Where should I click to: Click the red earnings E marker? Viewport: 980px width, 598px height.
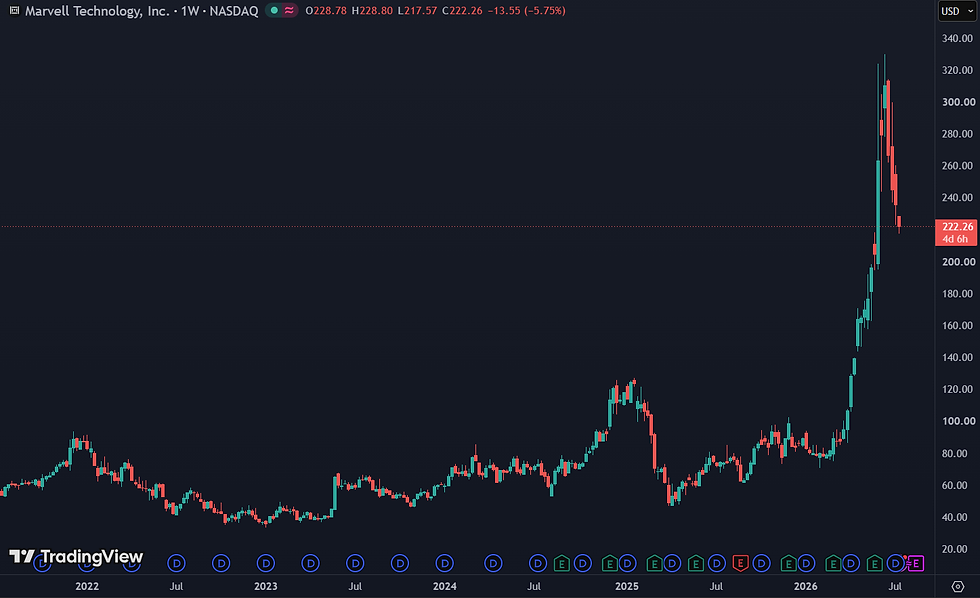[740, 564]
